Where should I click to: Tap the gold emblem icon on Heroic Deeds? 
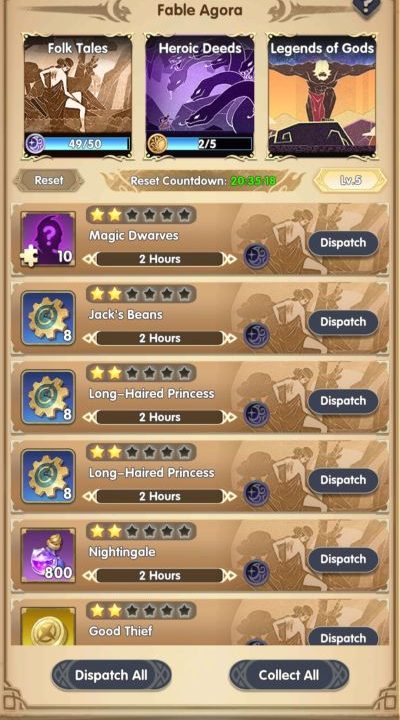click(x=157, y=144)
